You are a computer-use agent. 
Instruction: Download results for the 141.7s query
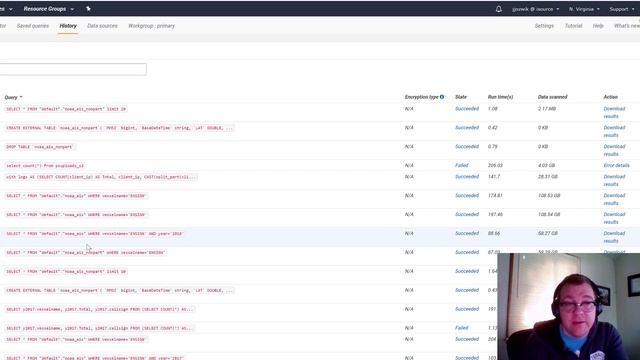tap(614, 180)
